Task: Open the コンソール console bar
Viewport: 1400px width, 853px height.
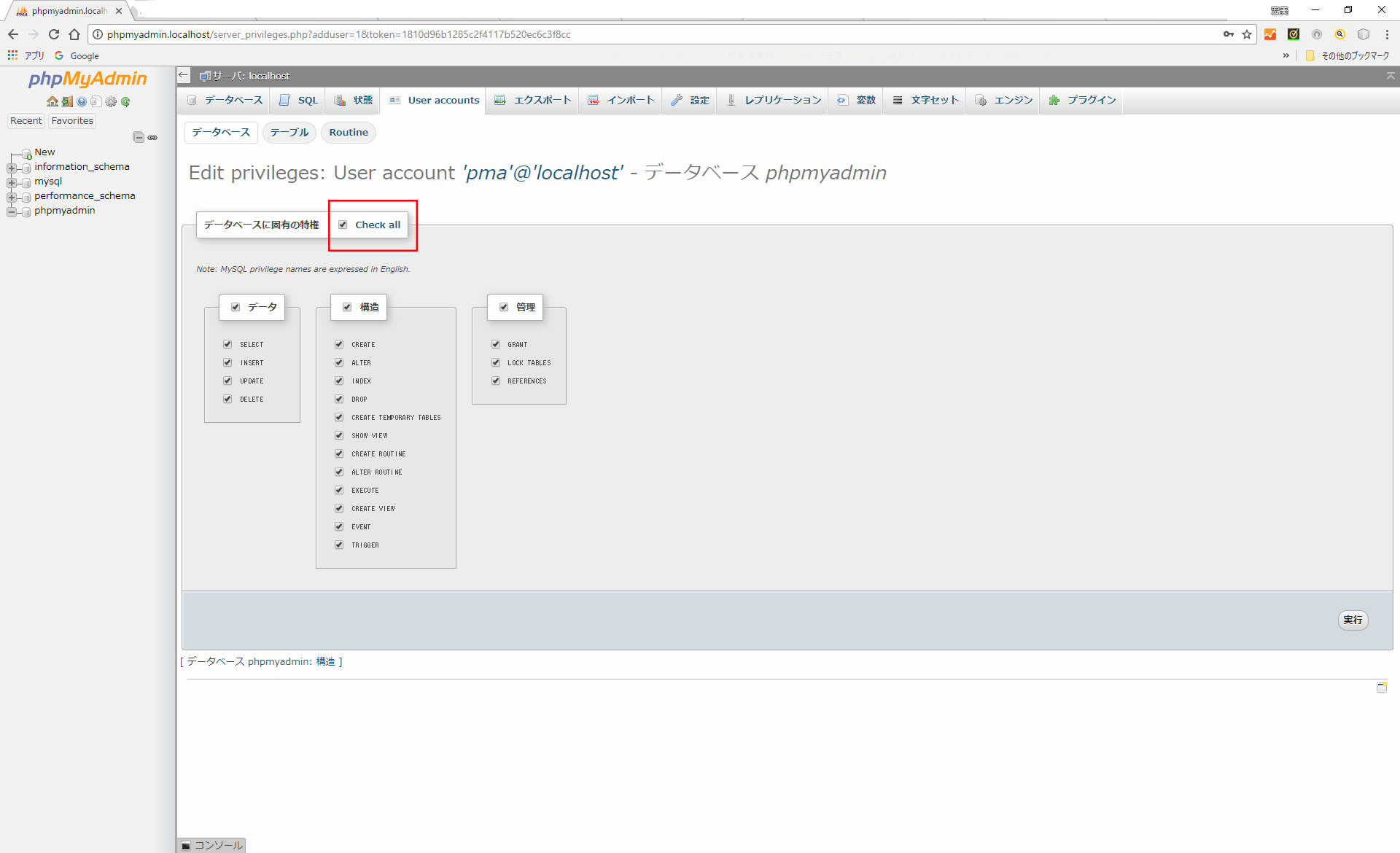Action: 212,845
